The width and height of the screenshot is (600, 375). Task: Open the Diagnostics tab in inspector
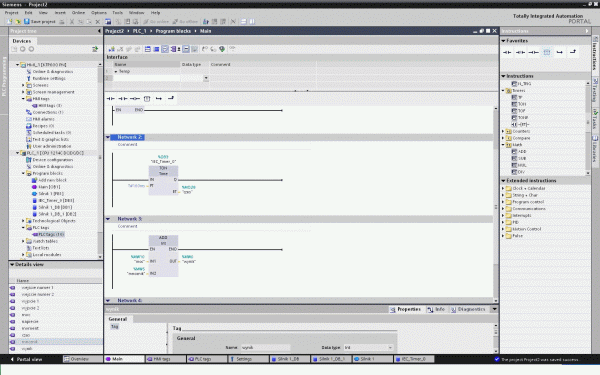click(468, 309)
